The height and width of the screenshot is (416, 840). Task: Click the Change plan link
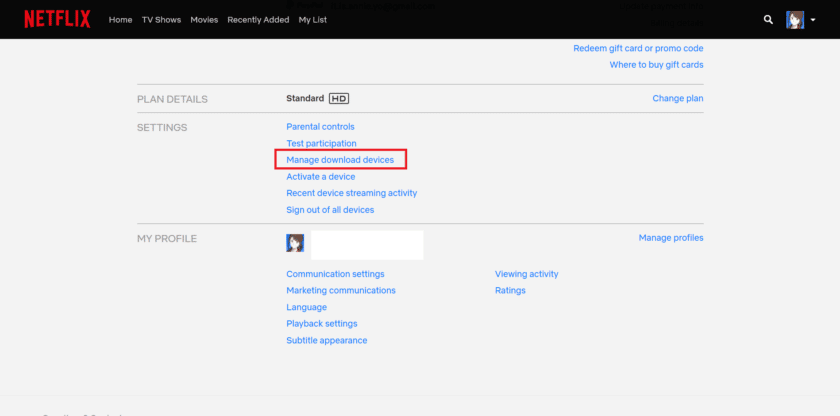coord(678,99)
